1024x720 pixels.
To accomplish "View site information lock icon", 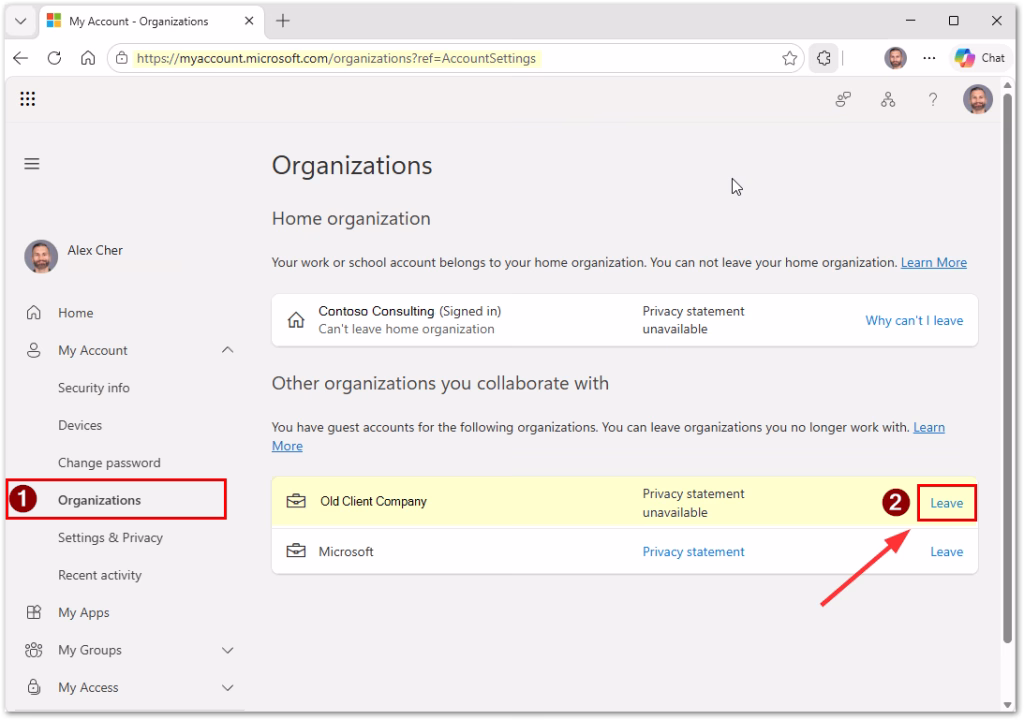I will click(x=121, y=58).
